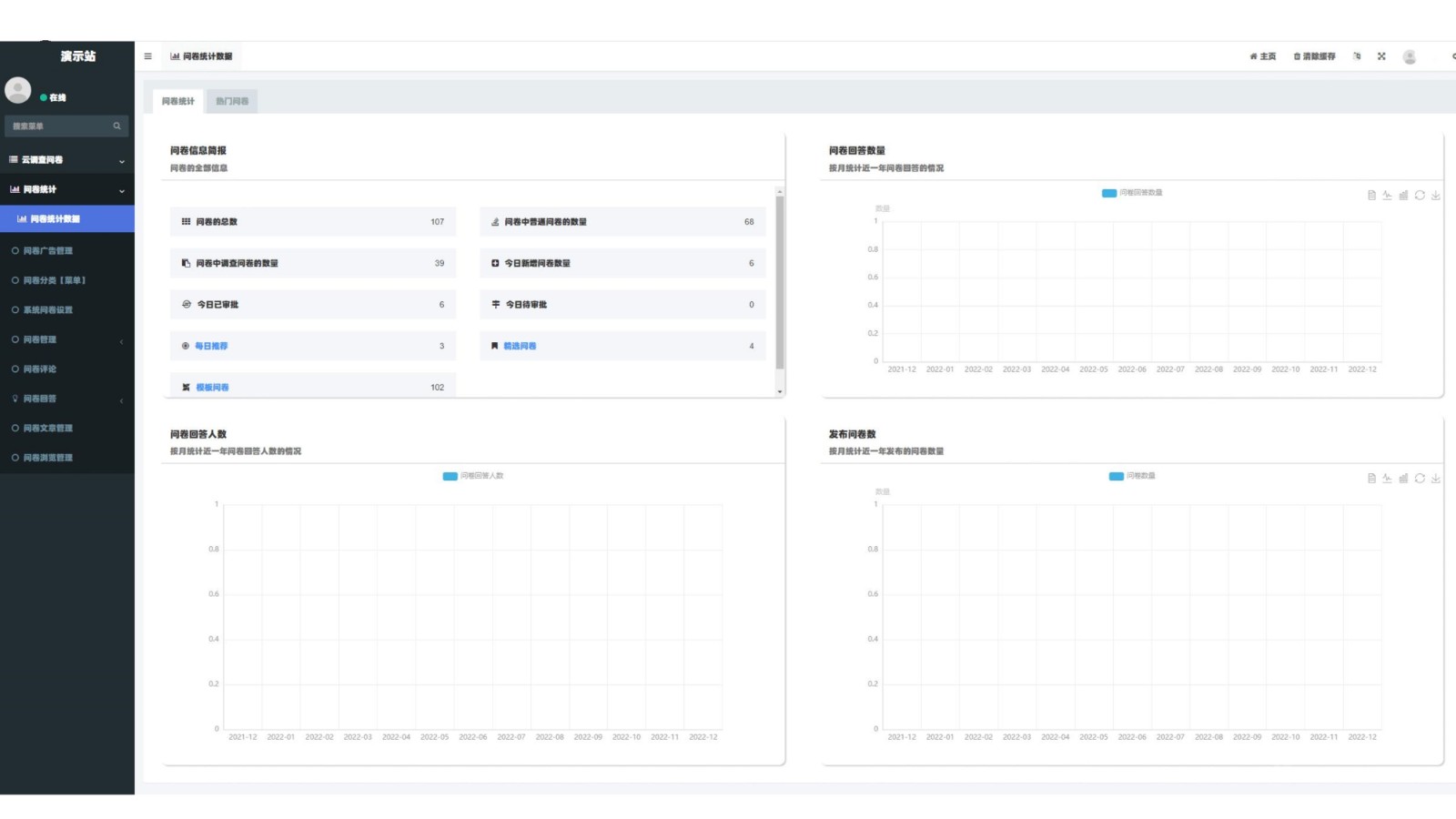
Task: Switch 问卷回答数量 chart to line type
Action: tap(1387, 196)
